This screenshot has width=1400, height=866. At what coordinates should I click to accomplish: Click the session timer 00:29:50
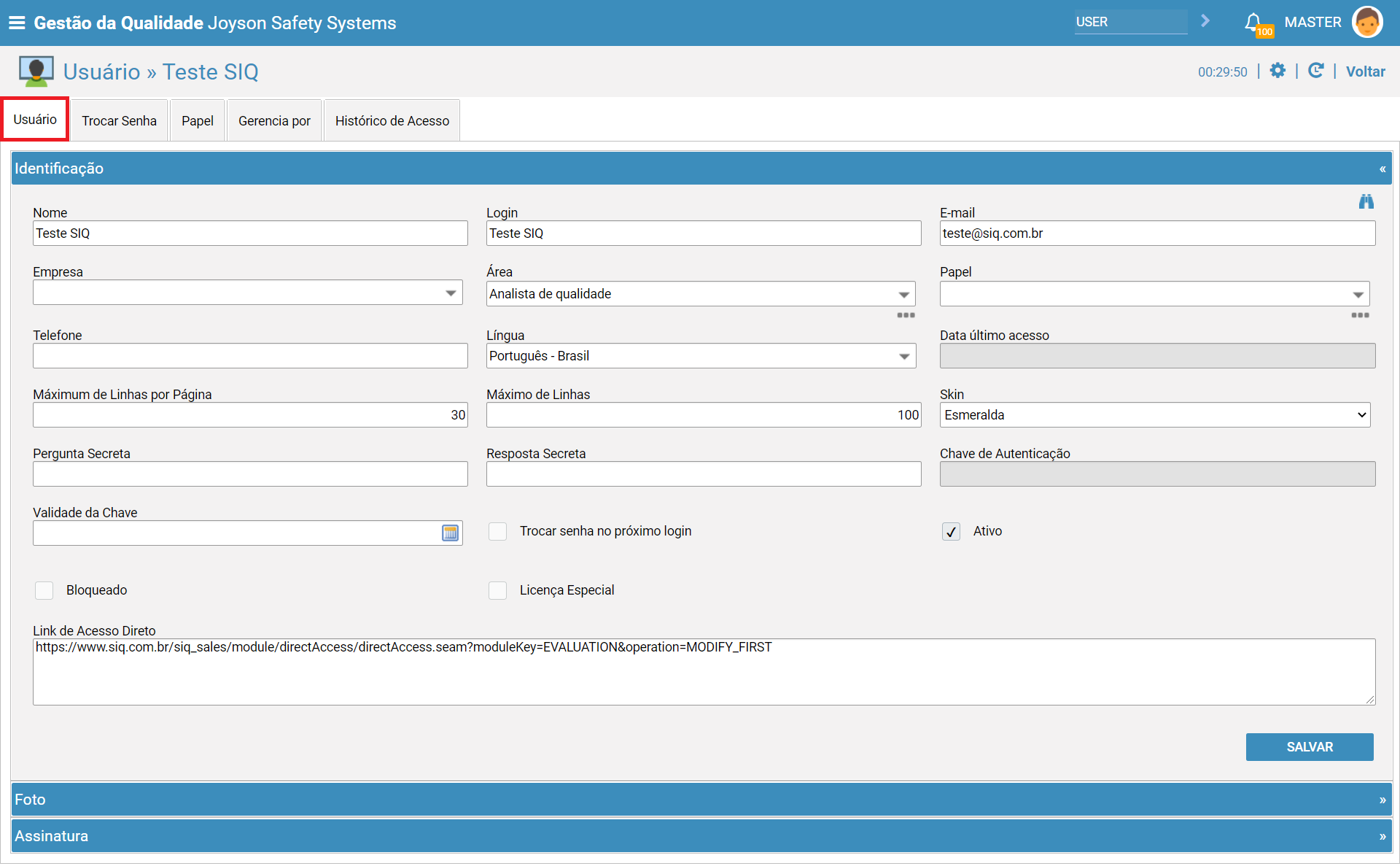pos(1222,71)
